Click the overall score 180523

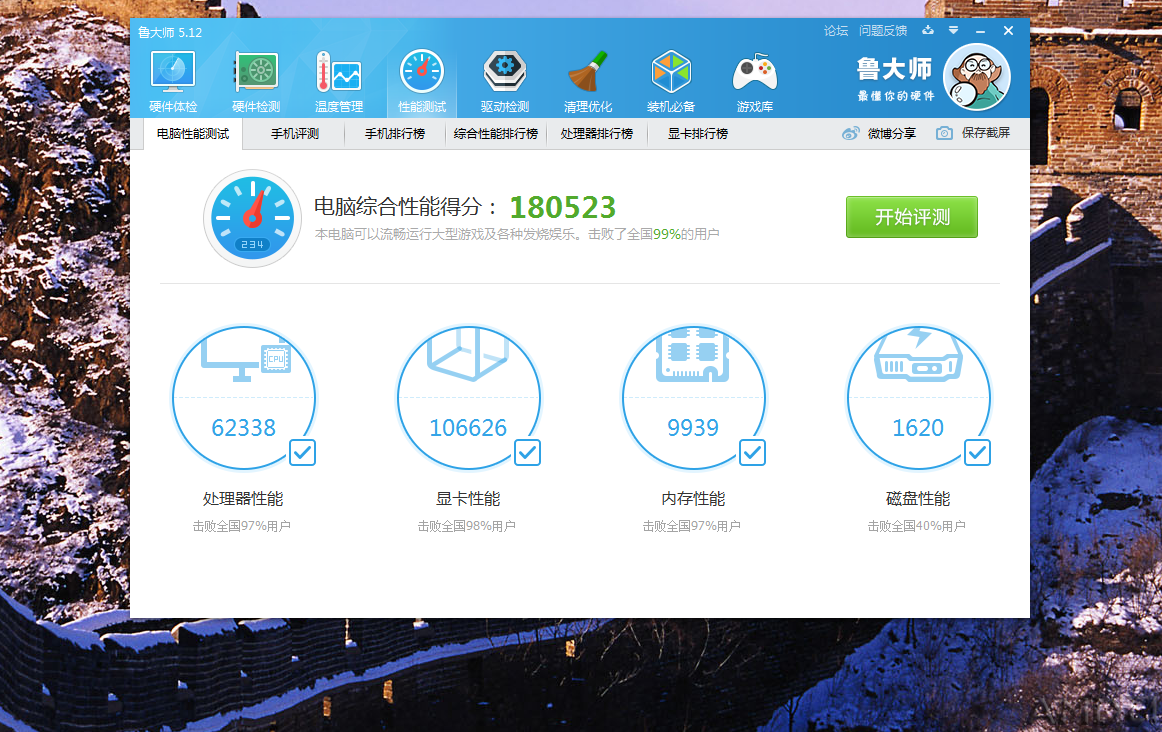click(x=562, y=207)
